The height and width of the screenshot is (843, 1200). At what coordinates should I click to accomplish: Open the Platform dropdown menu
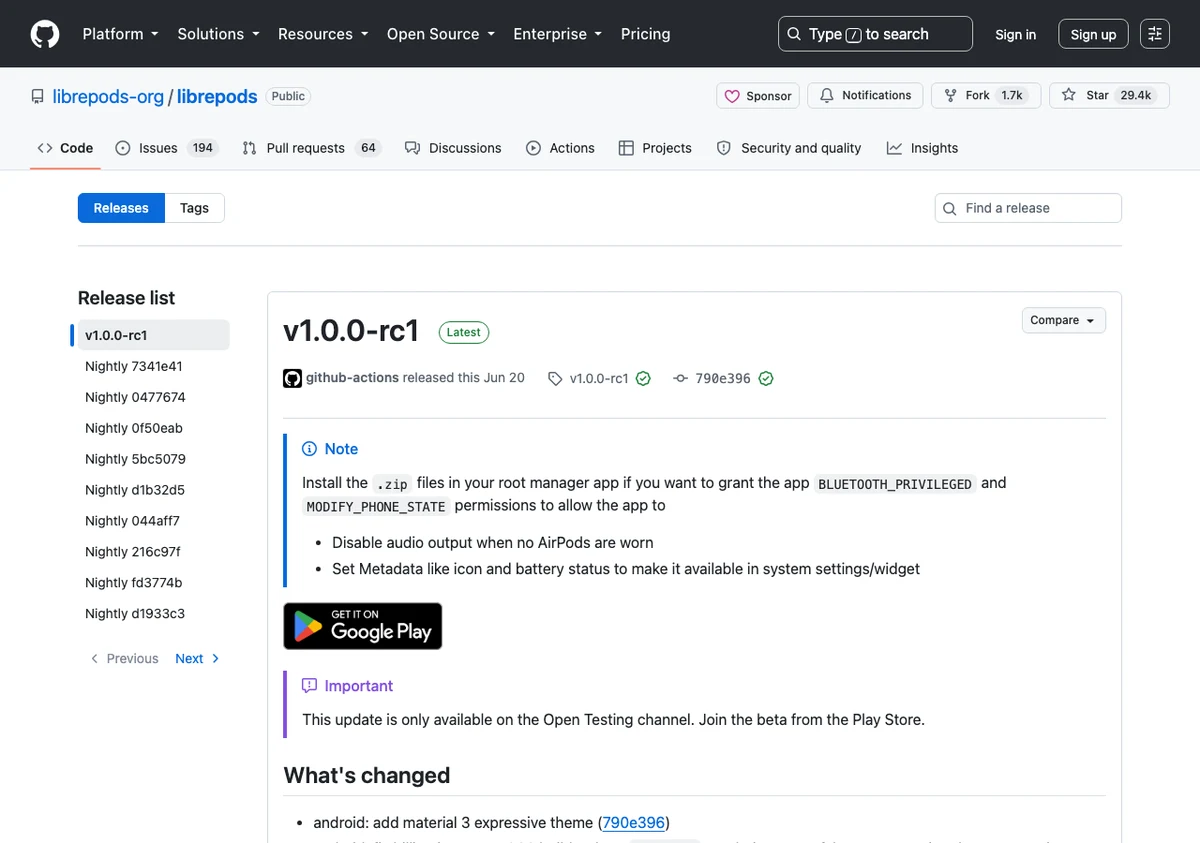click(120, 34)
